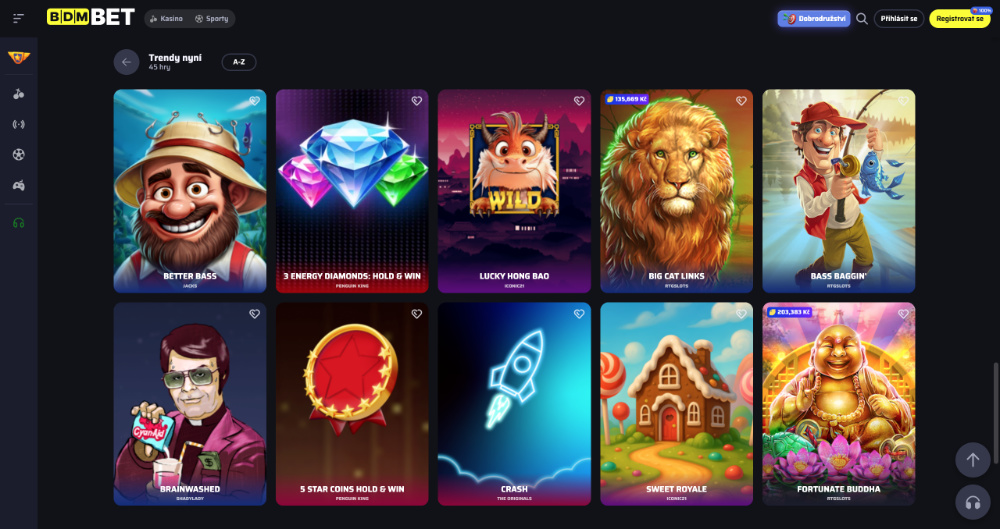Image resolution: width=1000 pixels, height=529 pixels.
Task: Favorite the Better Bass game heart
Action: (x=254, y=101)
